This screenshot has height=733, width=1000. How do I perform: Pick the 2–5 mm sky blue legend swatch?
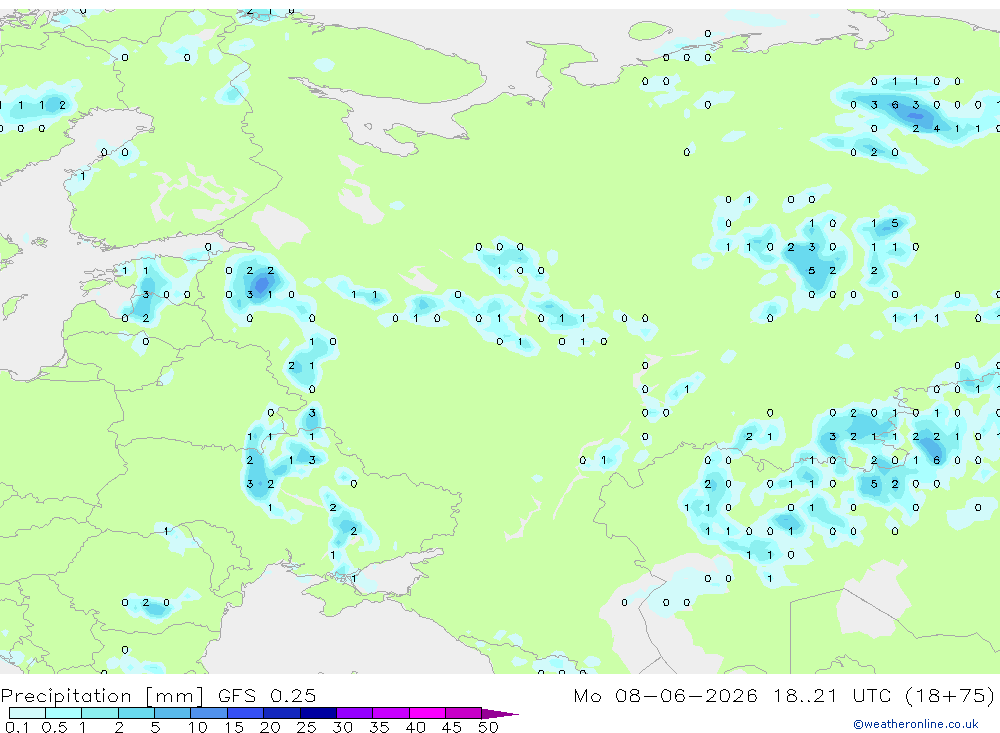pyautogui.click(x=136, y=713)
